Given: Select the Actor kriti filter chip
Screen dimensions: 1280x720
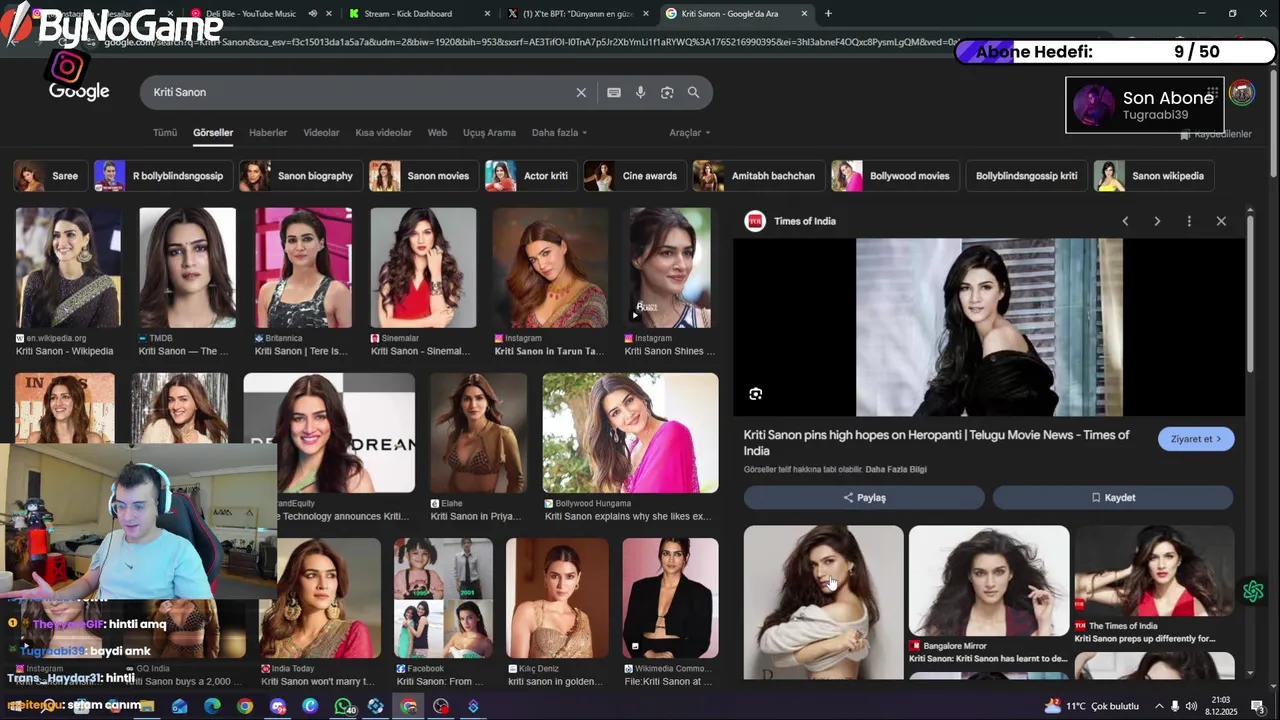Looking at the screenshot, I should [531, 176].
